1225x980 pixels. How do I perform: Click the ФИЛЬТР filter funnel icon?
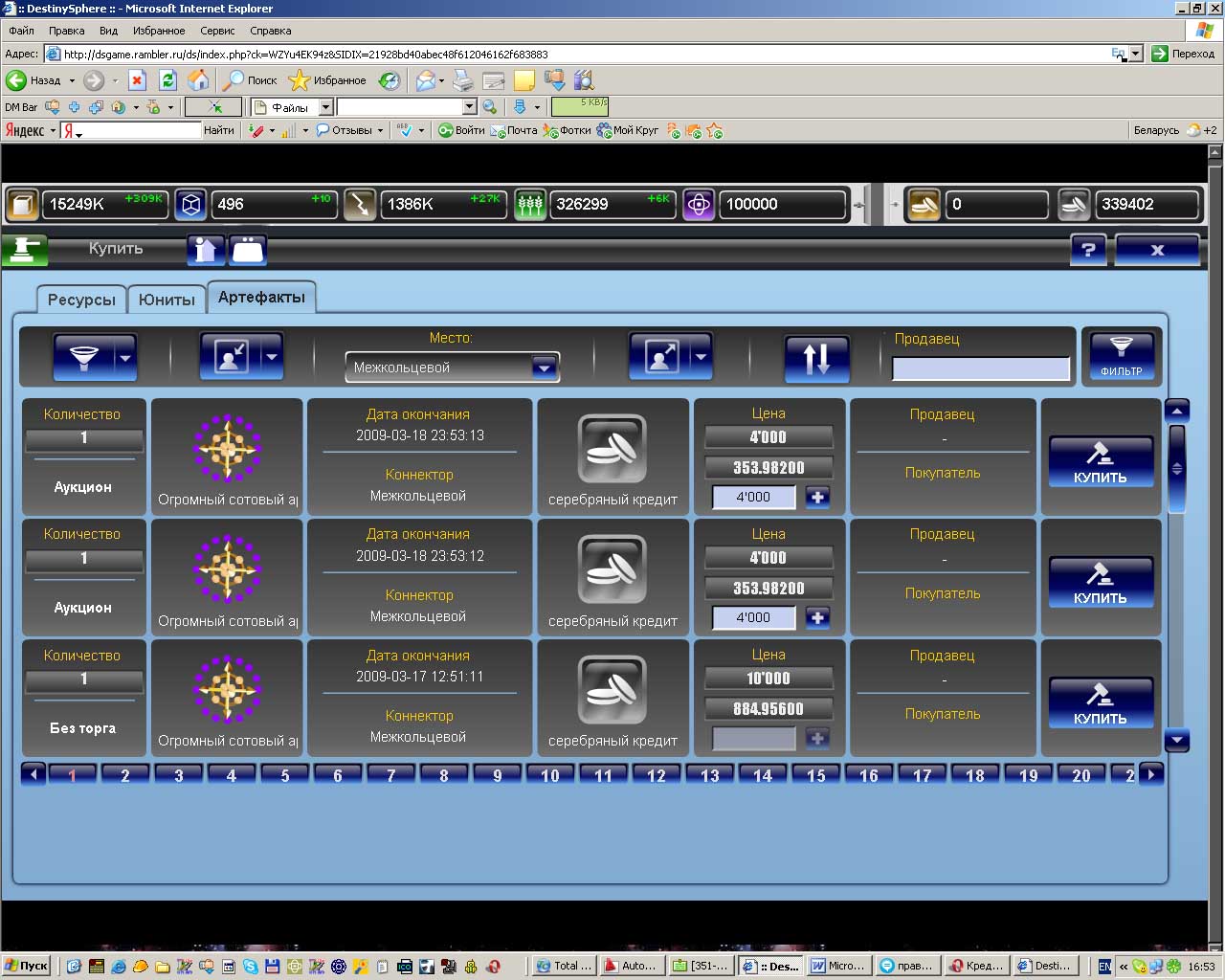point(1121,356)
